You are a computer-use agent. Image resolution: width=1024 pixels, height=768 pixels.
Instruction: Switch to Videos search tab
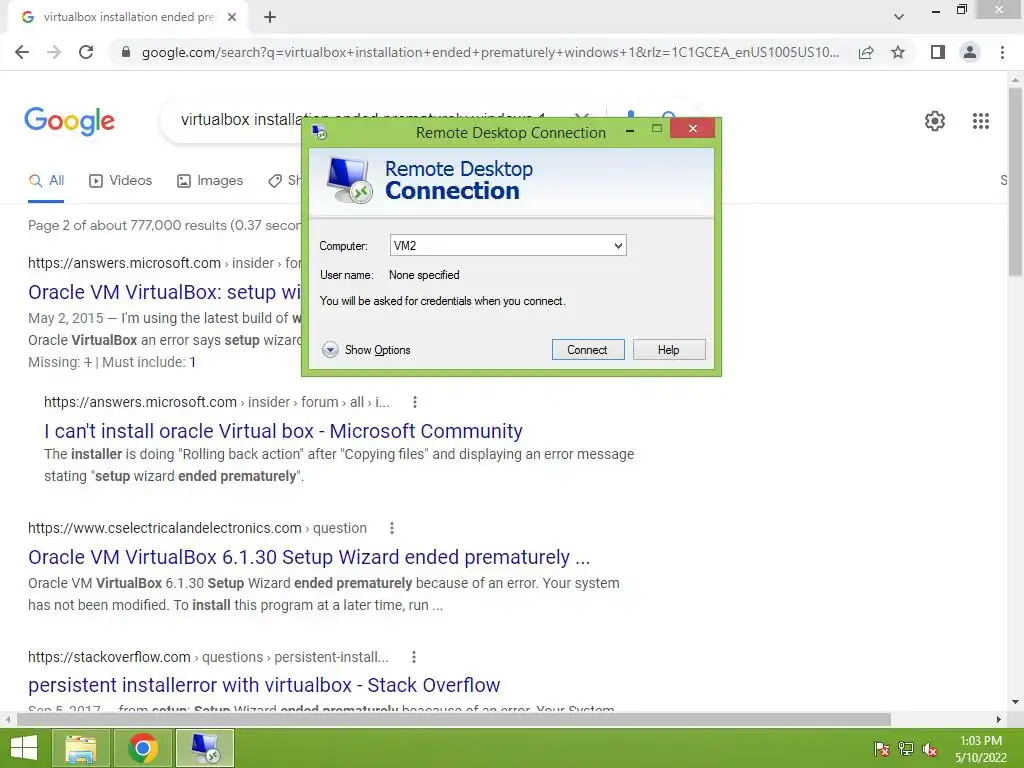pos(121,181)
